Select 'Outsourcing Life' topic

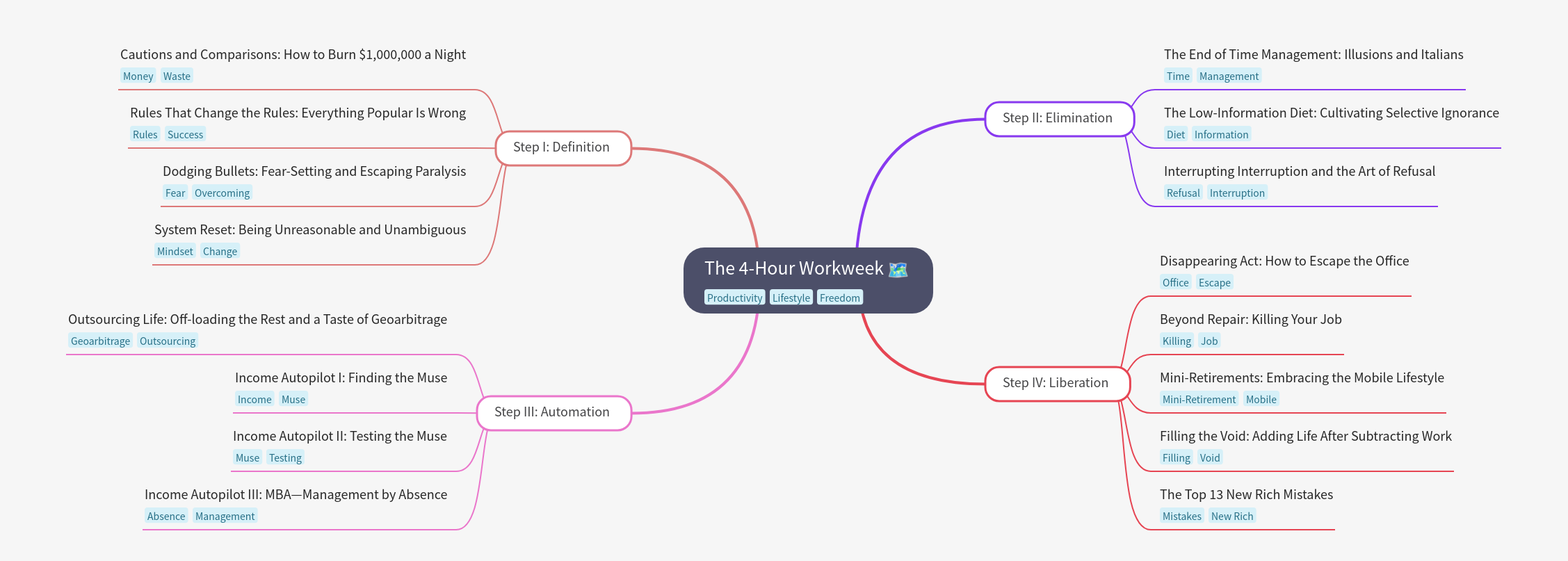coord(257,319)
